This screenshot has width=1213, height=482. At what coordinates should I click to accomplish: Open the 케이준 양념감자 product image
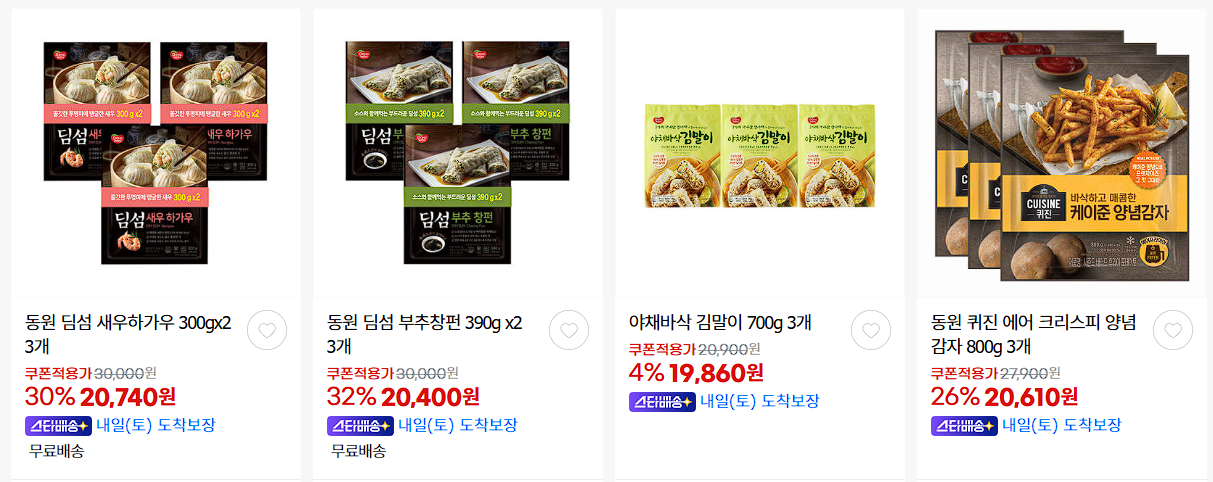click(x=1061, y=155)
